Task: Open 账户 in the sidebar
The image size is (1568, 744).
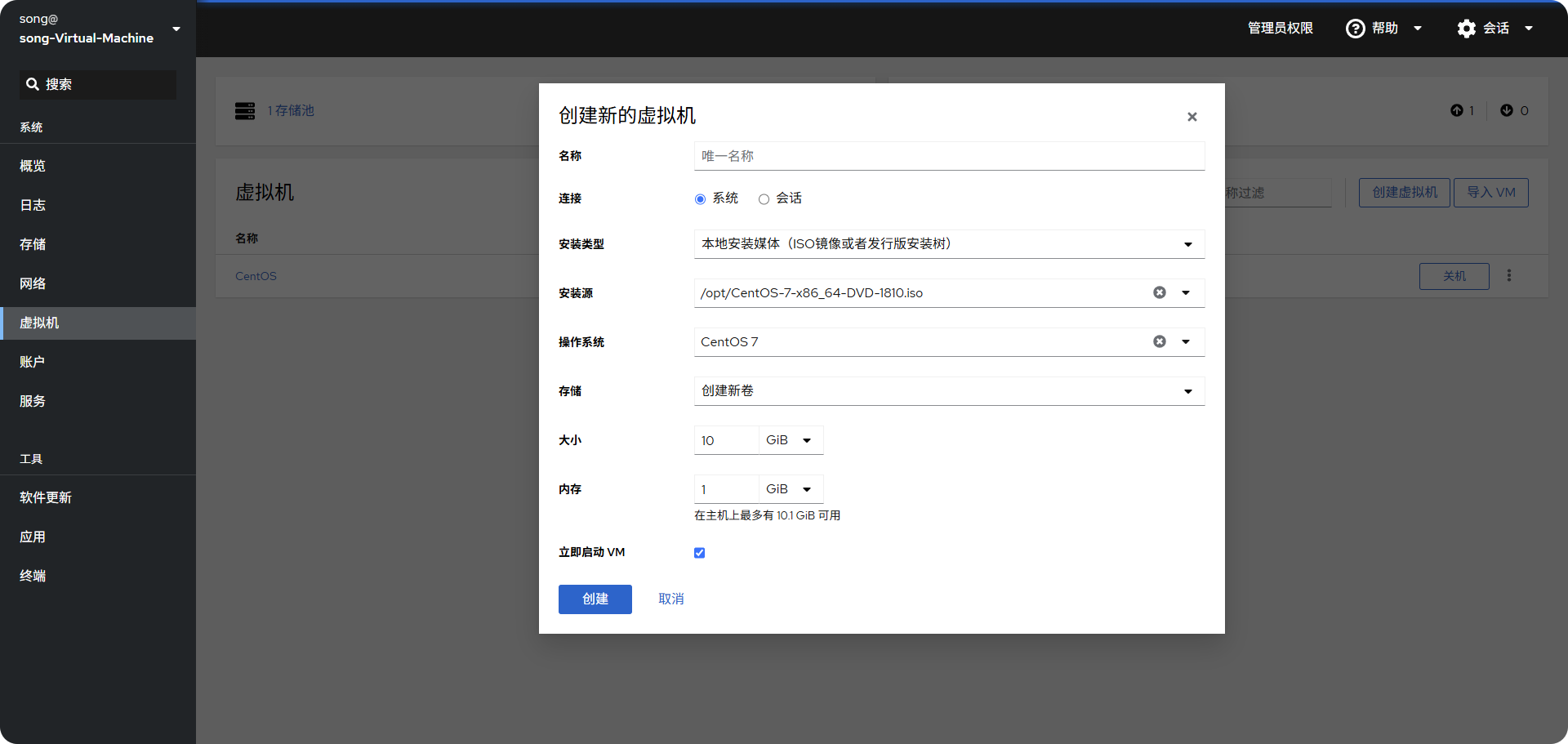Action: click(98, 362)
